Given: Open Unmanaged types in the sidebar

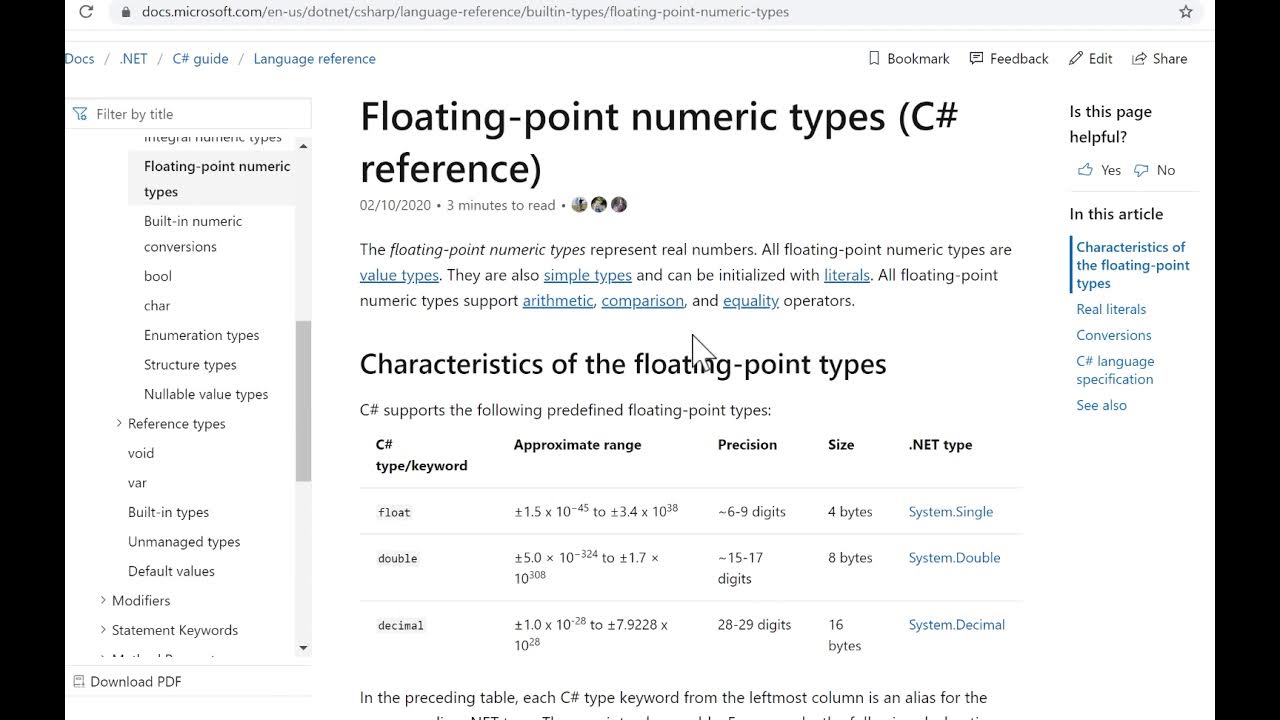Looking at the screenshot, I should pyautogui.click(x=184, y=541).
